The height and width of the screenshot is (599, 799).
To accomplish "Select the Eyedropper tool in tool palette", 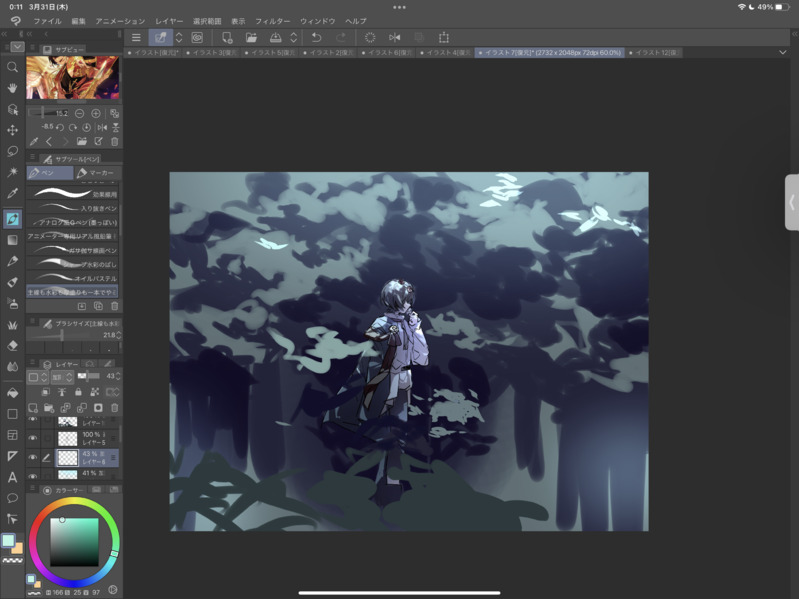I will (12, 193).
